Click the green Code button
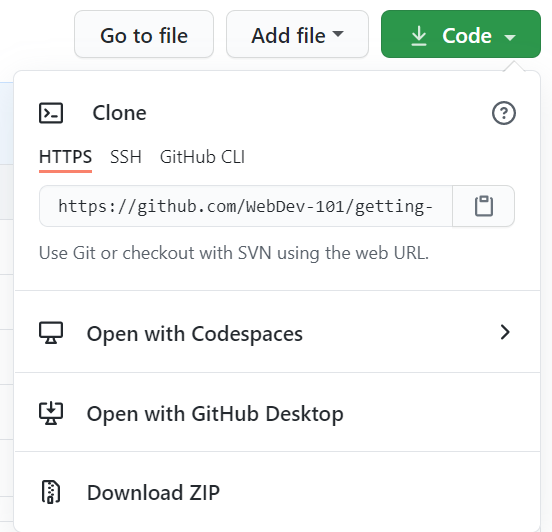The width and height of the screenshot is (552, 532). (461, 34)
